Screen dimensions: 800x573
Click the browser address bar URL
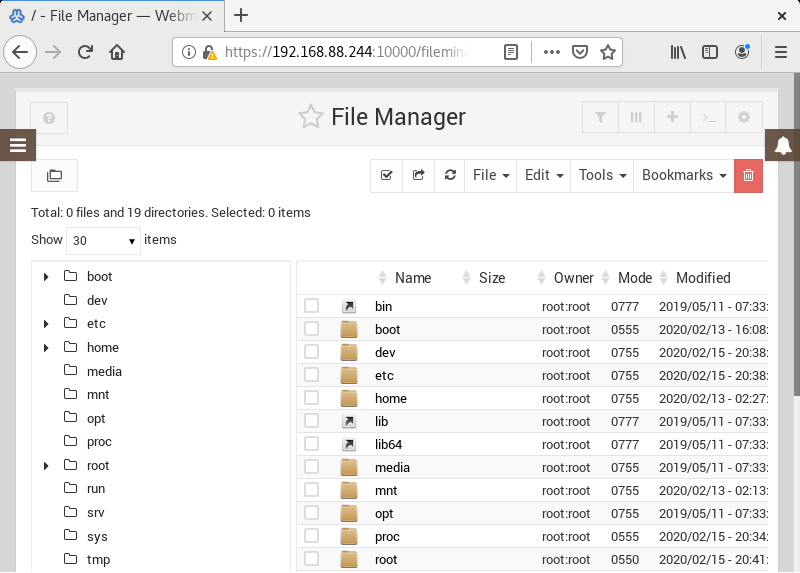pyautogui.click(x=345, y=52)
